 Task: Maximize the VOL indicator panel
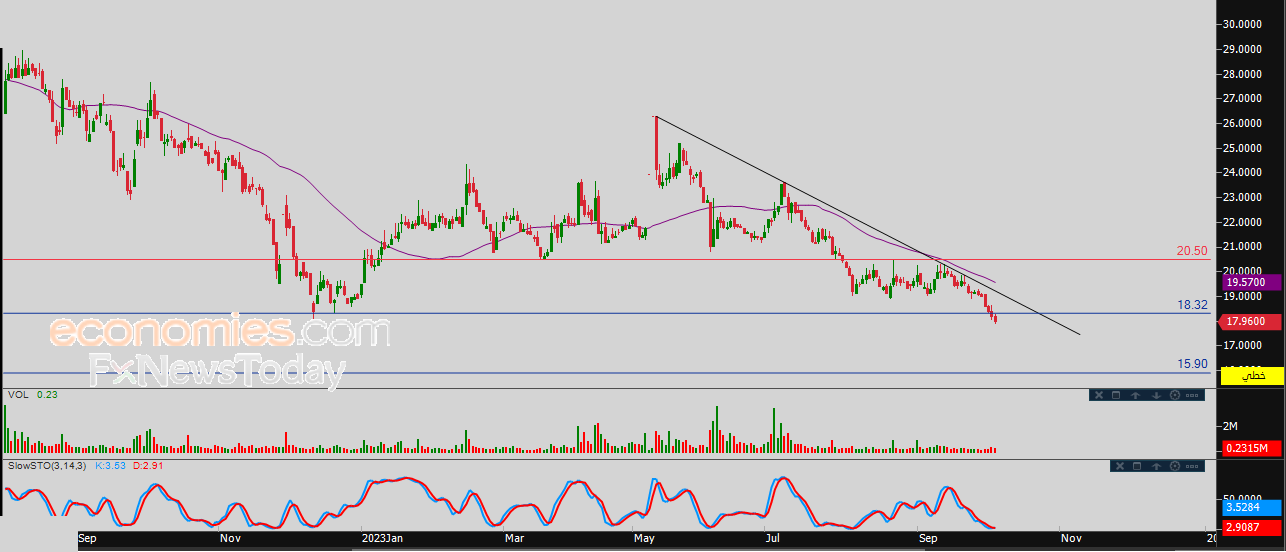click(1116, 395)
